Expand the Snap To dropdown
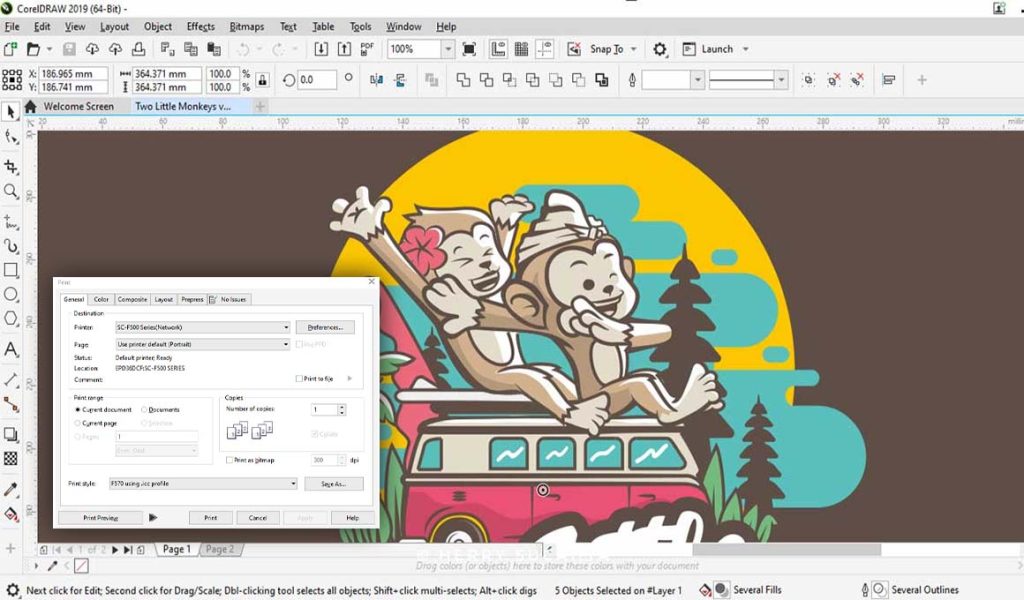Screen dimensions: 1024x600 [633, 49]
